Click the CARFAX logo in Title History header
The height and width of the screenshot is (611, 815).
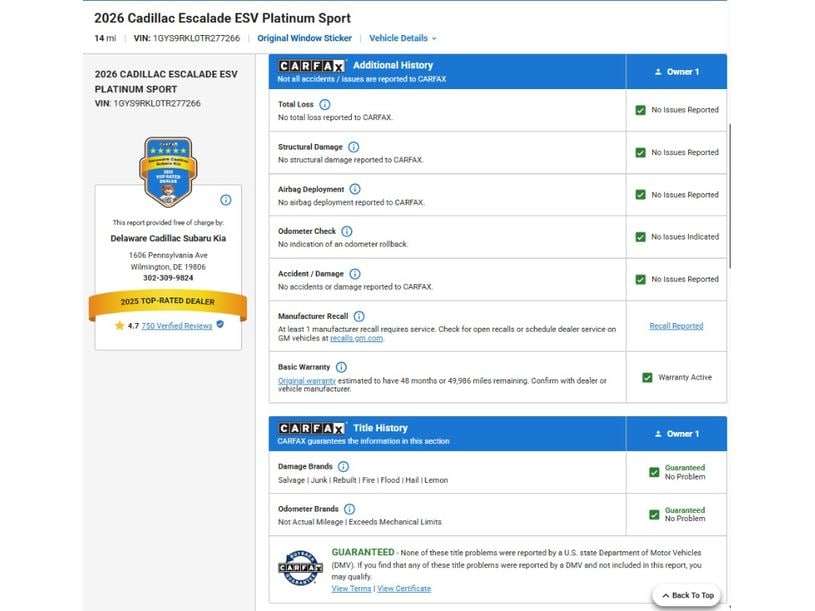(x=311, y=428)
